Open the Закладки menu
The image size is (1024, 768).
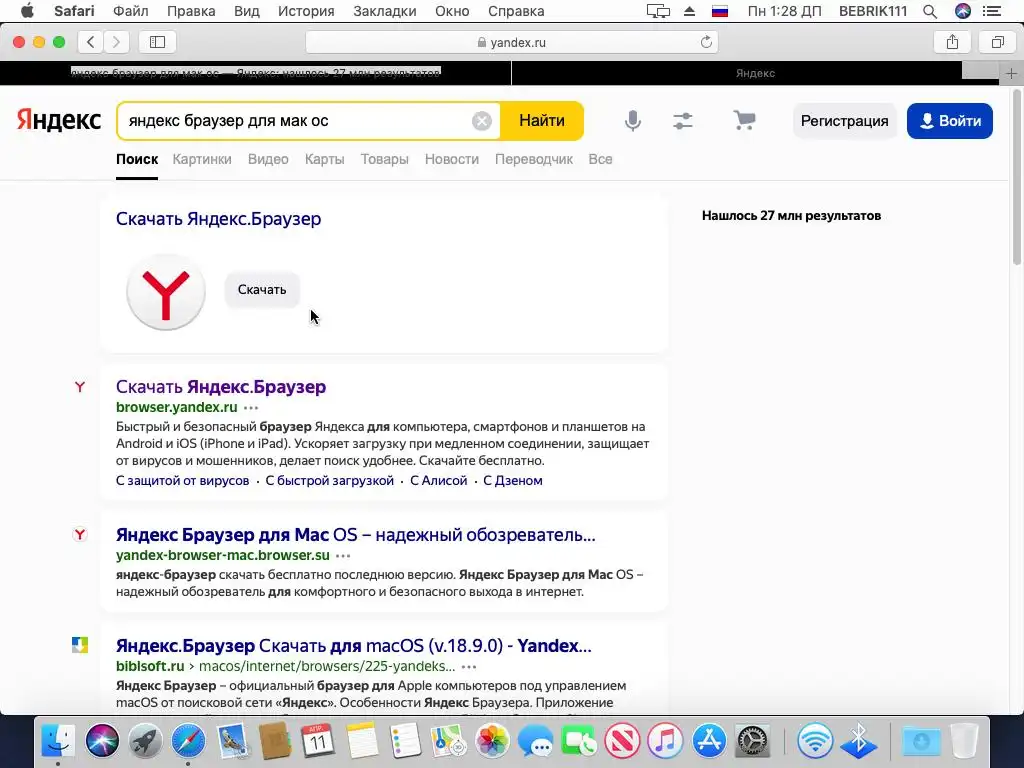click(385, 11)
